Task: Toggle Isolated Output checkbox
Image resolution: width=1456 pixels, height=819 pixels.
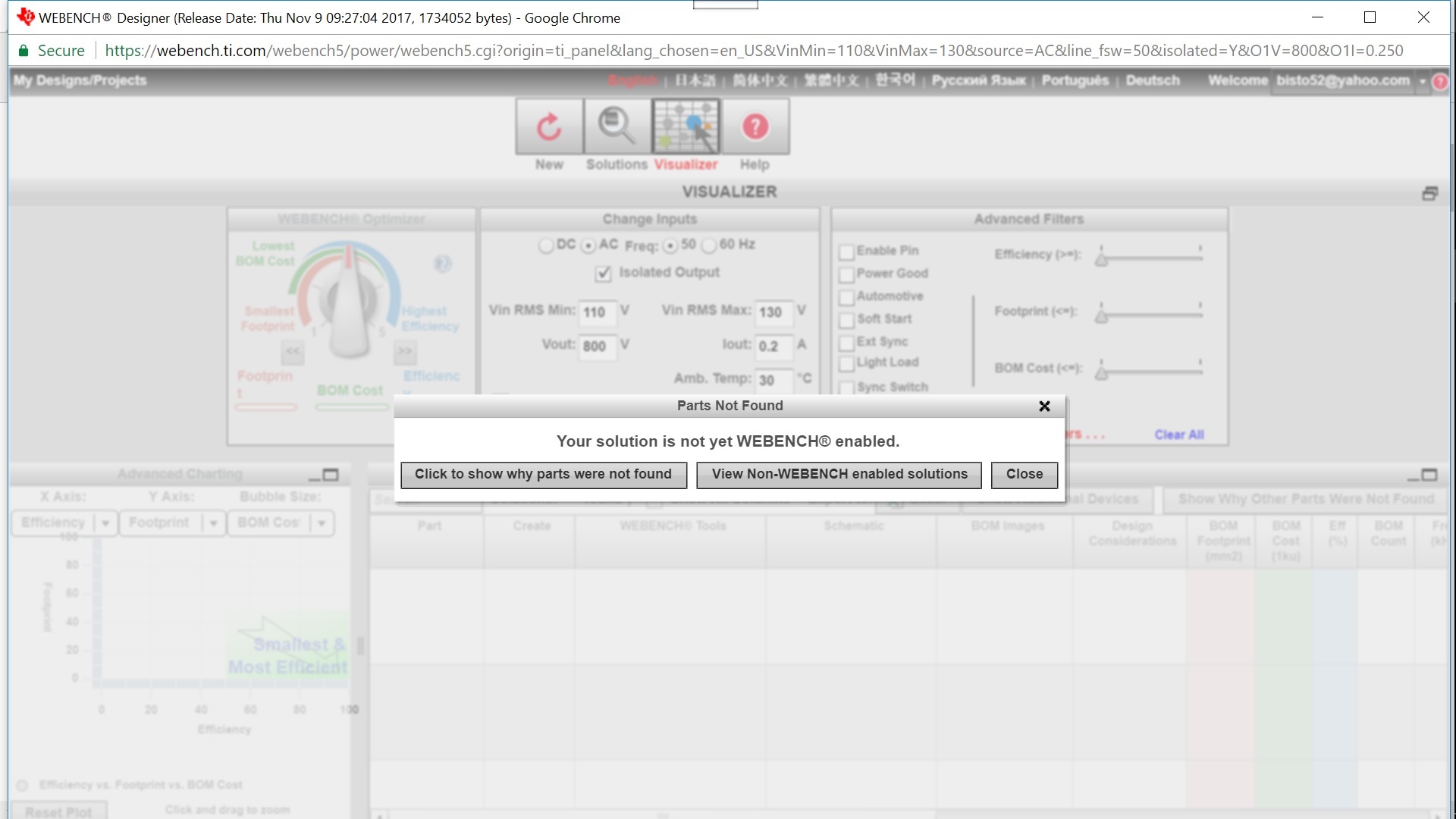Action: click(x=603, y=274)
